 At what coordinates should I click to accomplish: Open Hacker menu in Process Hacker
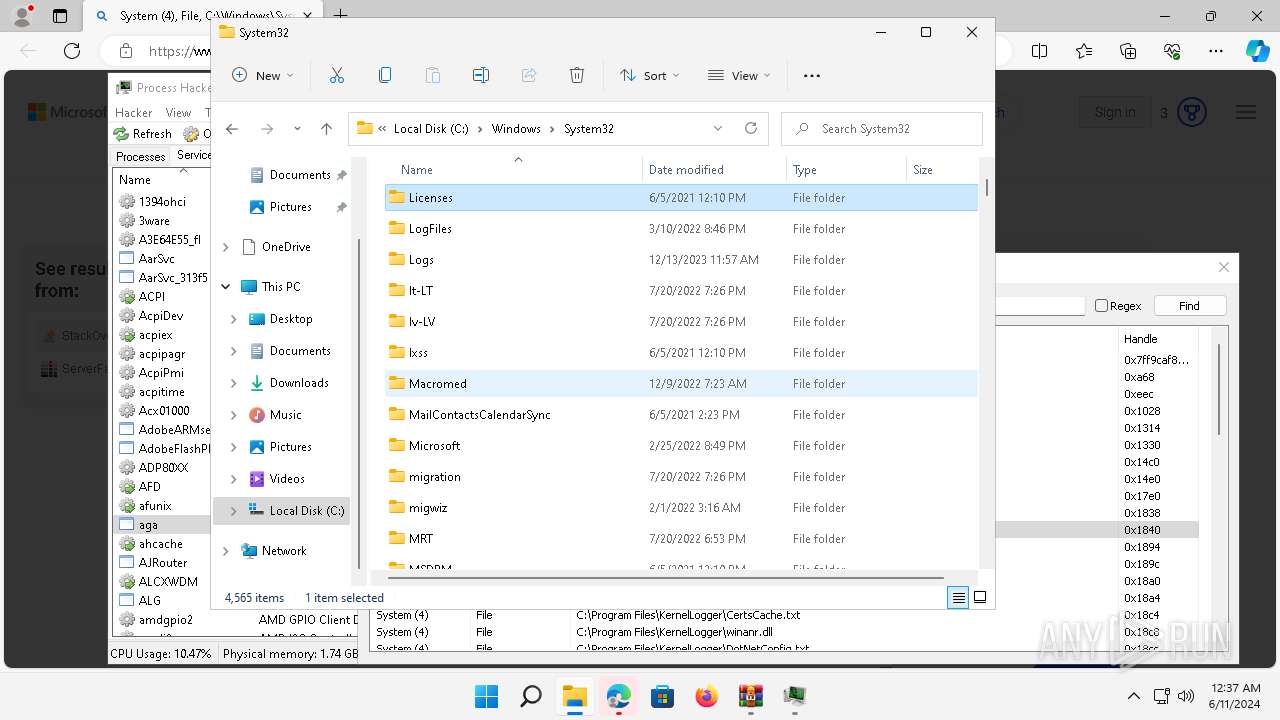click(x=133, y=113)
